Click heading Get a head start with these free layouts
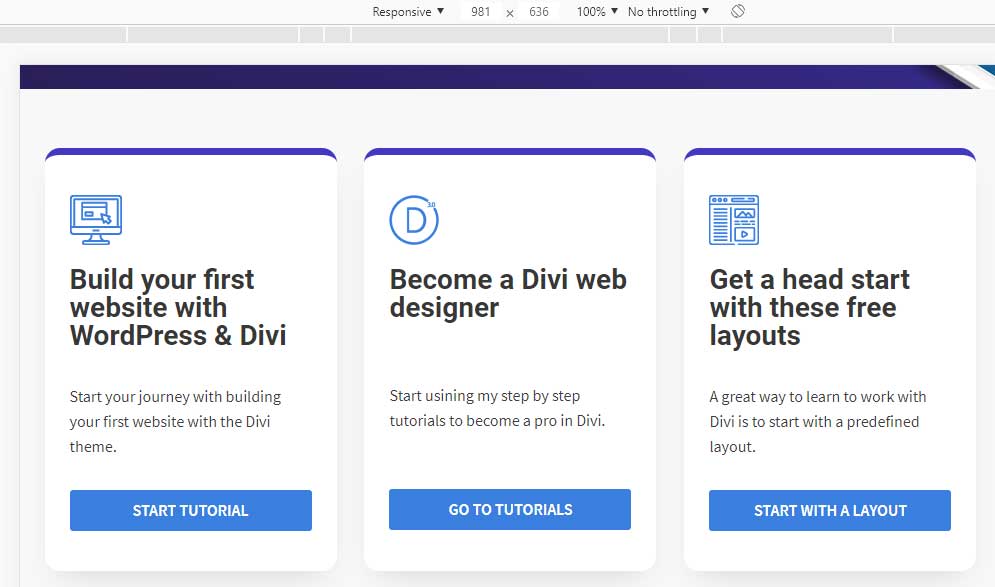Screen dimensions: 995x587 point(810,307)
